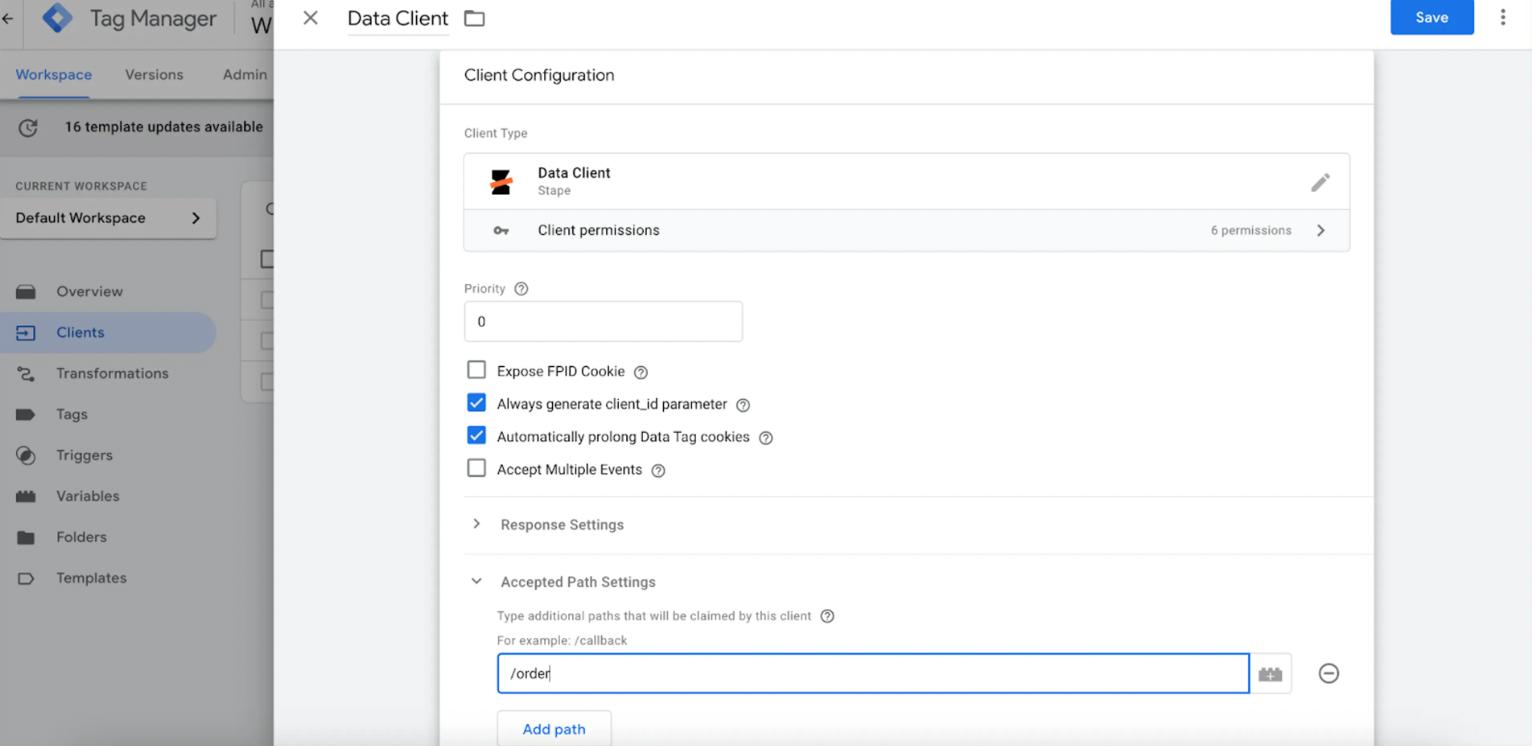Save the Data Client configuration
The width and height of the screenshot is (1532, 746).
click(x=1432, y=17)
